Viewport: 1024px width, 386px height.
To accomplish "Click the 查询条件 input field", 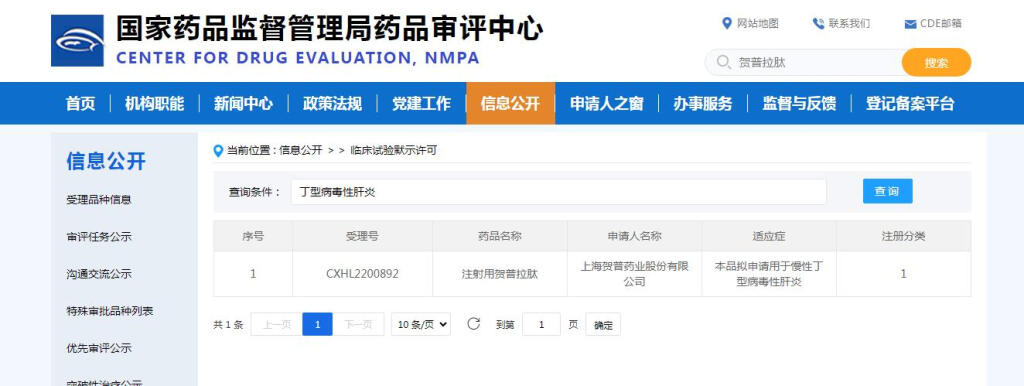I will 558,192.
